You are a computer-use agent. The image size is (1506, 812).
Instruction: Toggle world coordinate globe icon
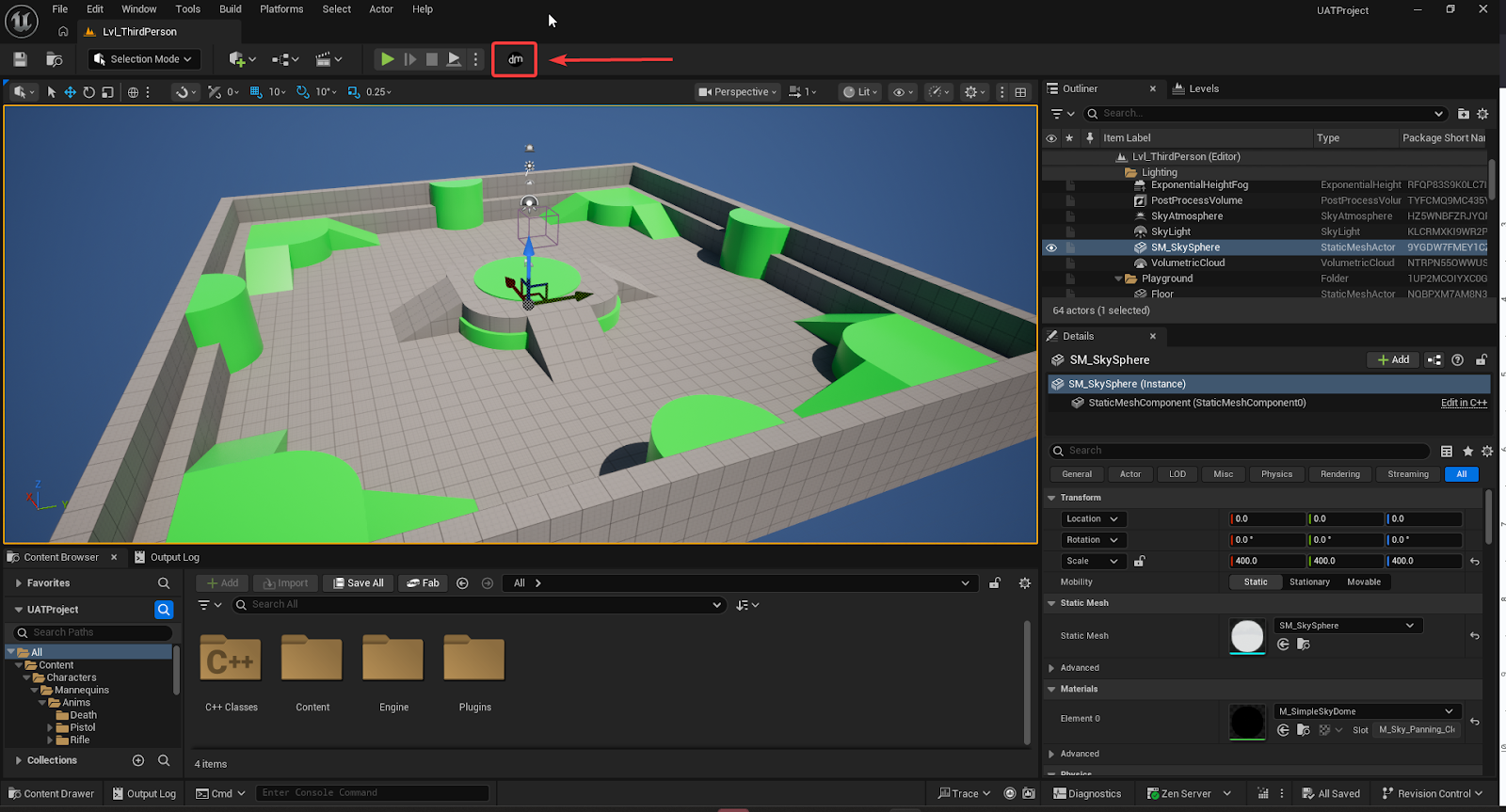[x=134, y=92]
